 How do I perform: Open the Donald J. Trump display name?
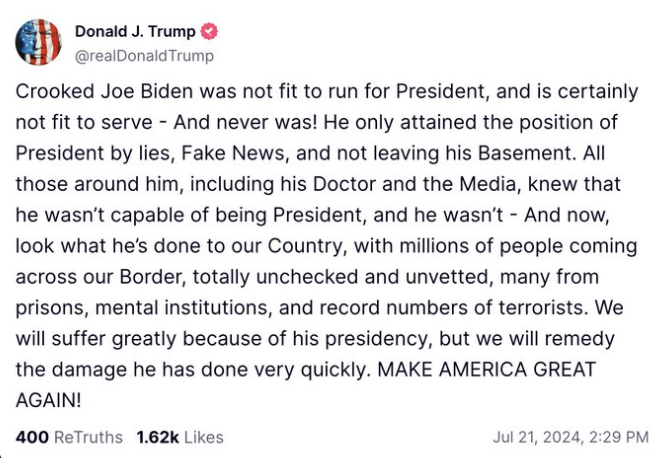pyautogui.click(x=135, y=31)
